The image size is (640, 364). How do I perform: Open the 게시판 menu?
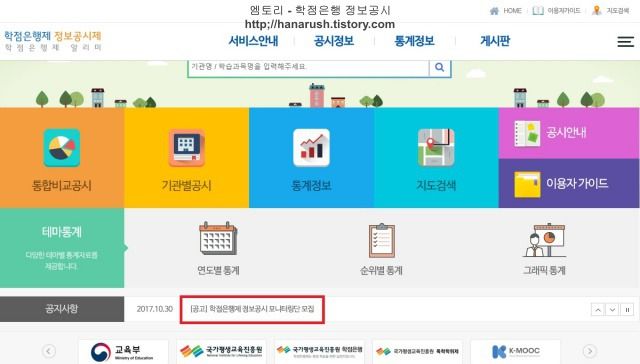click(x=495, y=41)
